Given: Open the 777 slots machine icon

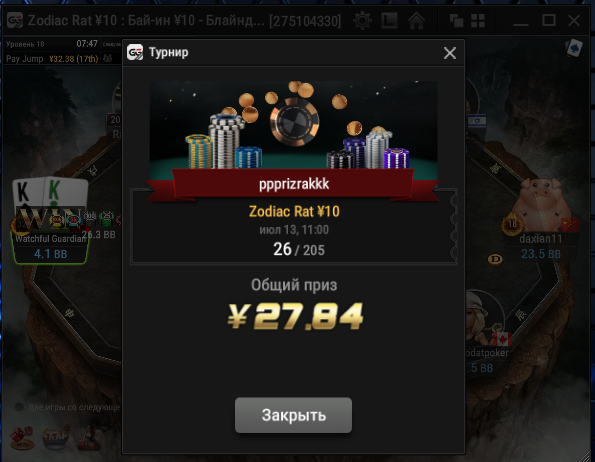Looking at the screenshot, I should [56, 438].
